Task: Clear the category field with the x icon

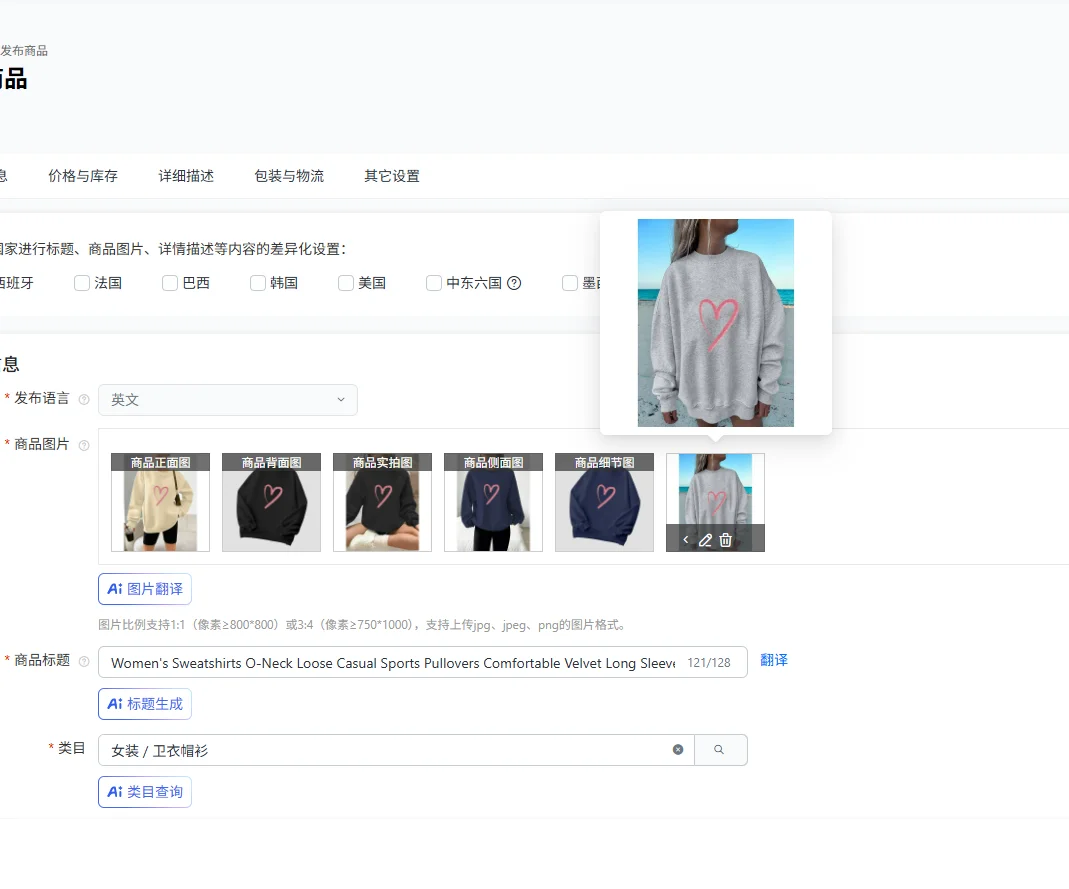Action: tap(678, 748)
